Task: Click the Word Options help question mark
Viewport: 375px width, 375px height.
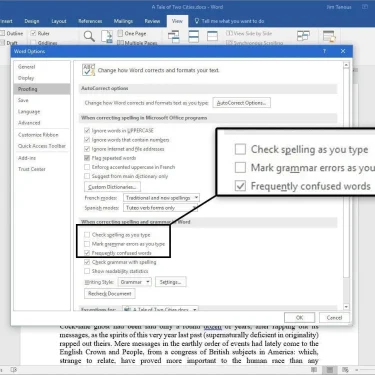Action: click(x=324, y=51)
